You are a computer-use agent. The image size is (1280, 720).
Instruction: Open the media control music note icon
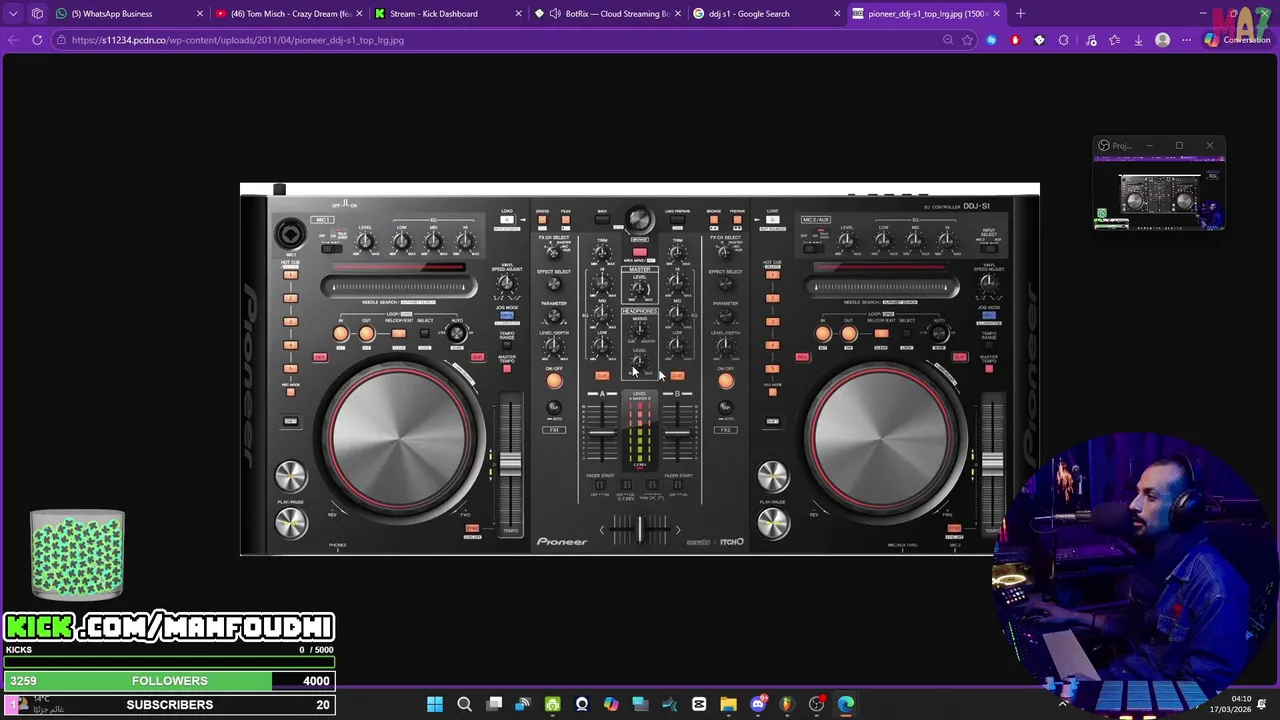[x=1091, y=40]
